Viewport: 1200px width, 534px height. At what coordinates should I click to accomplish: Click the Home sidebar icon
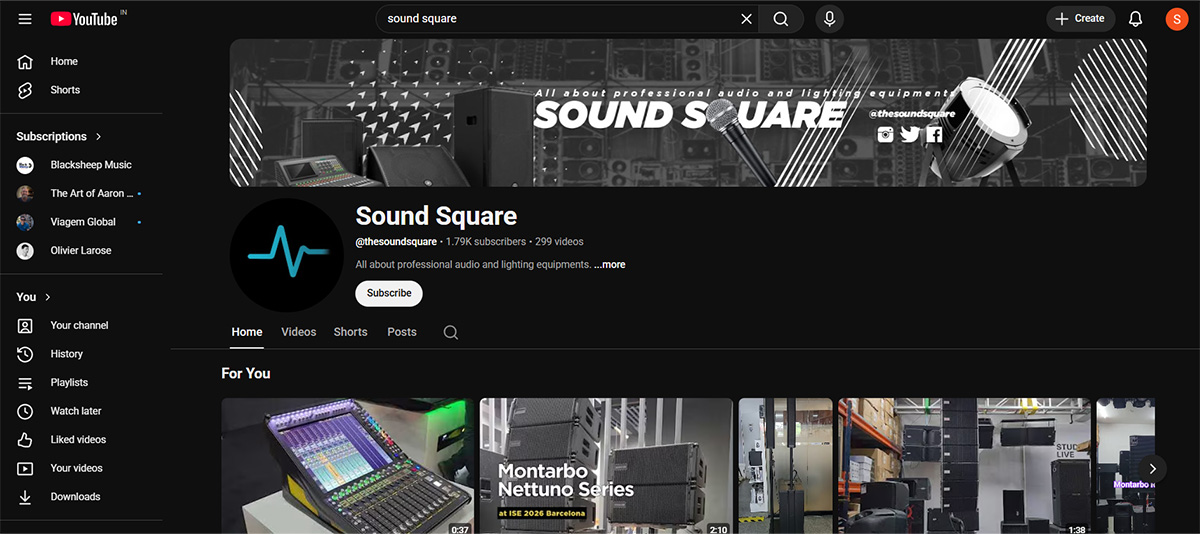[x=26, y=62]
